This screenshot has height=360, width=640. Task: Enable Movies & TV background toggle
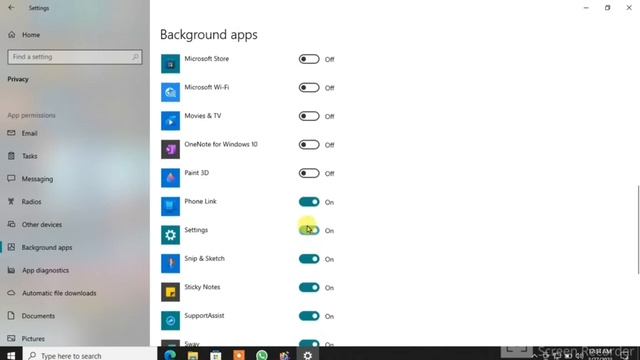pos(309,116)
